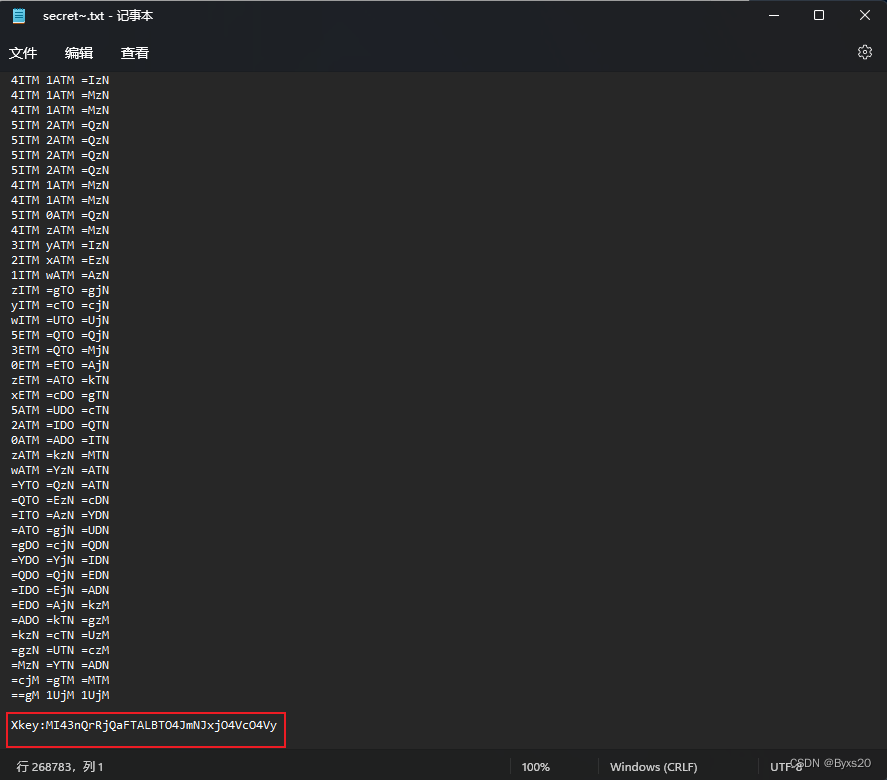Click the line '0ETM =ETO =AjN'
The height and width of the screenshot is (780, 887).
60,365
